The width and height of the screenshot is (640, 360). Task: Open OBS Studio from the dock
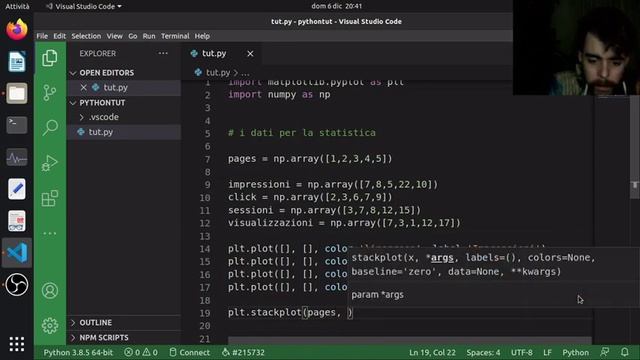point(17,284)
